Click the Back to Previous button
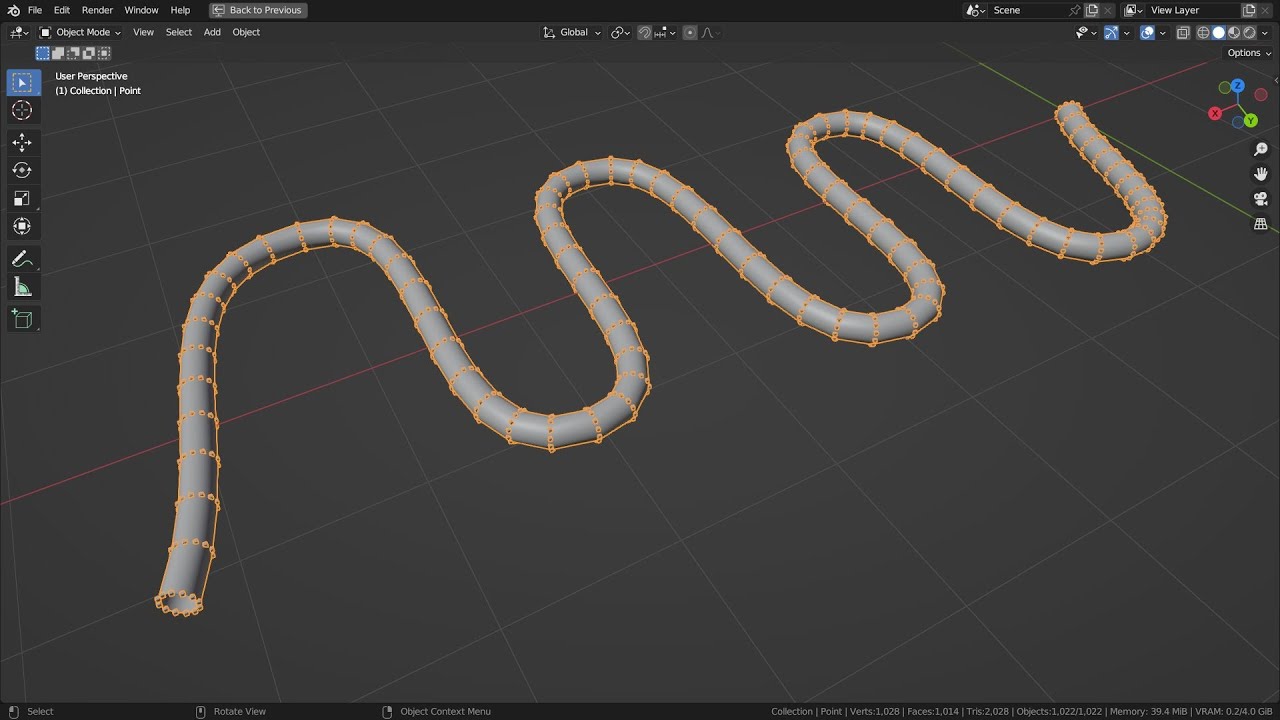The width and height of the screenshot is (1280, 720). (258, 10)
